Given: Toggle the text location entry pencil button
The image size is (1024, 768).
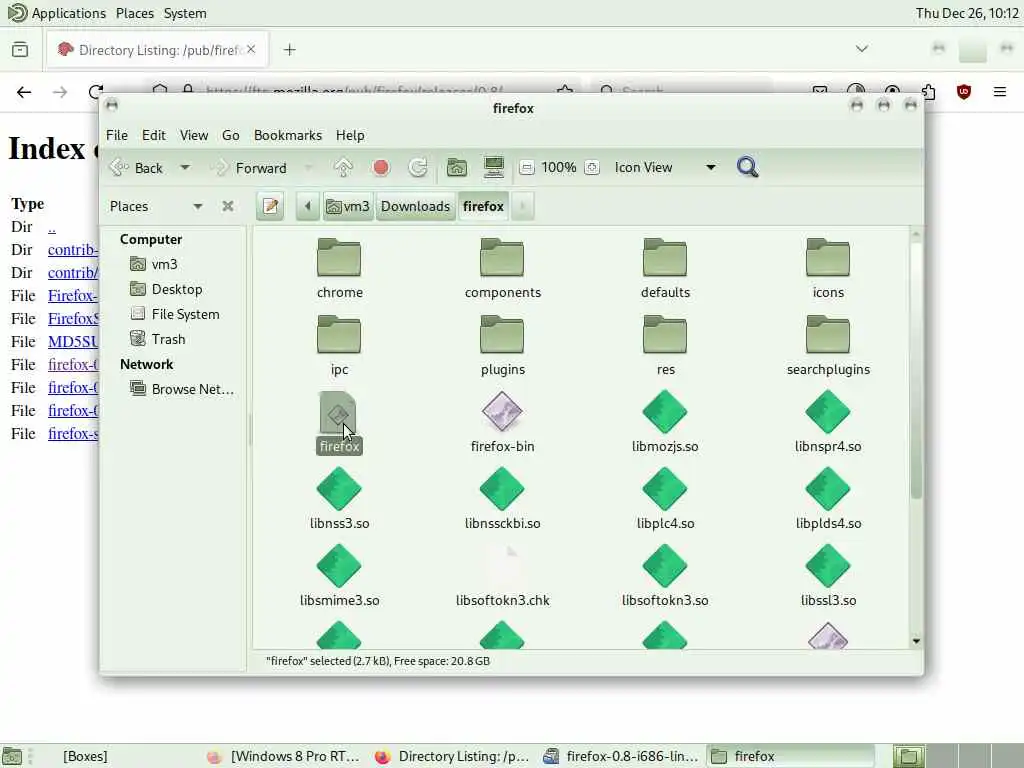Looking at the screenshot, I should point(270,206).
